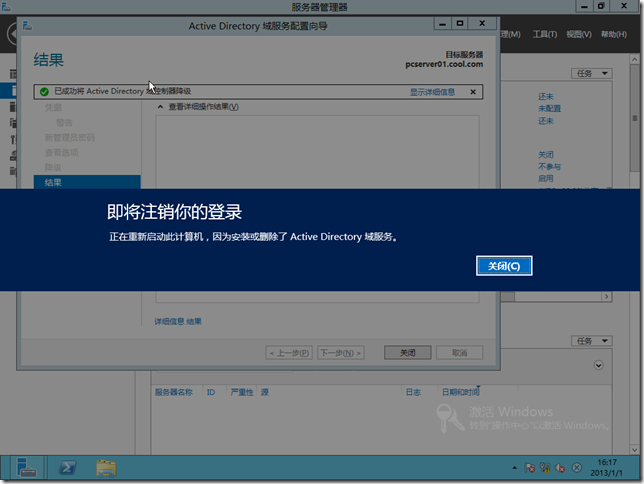Open Server Manager from the taskbar
The height and width of the screenshot is (484, 644).
(x=26, y=468)
